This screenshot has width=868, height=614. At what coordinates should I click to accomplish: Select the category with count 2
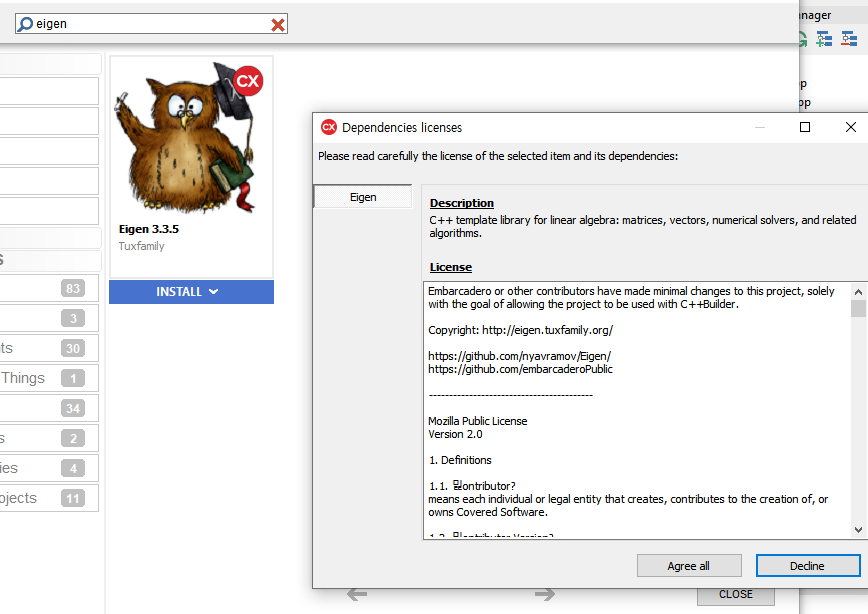tap(49, 438)
